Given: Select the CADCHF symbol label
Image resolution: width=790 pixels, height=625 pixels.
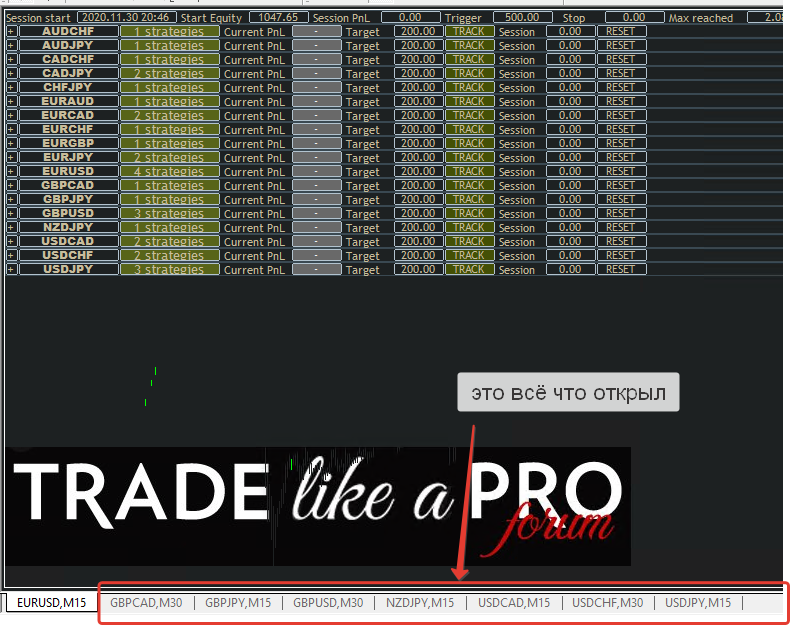Looking at the screenshot, I should pyautogui.click(x=68, y=59).
